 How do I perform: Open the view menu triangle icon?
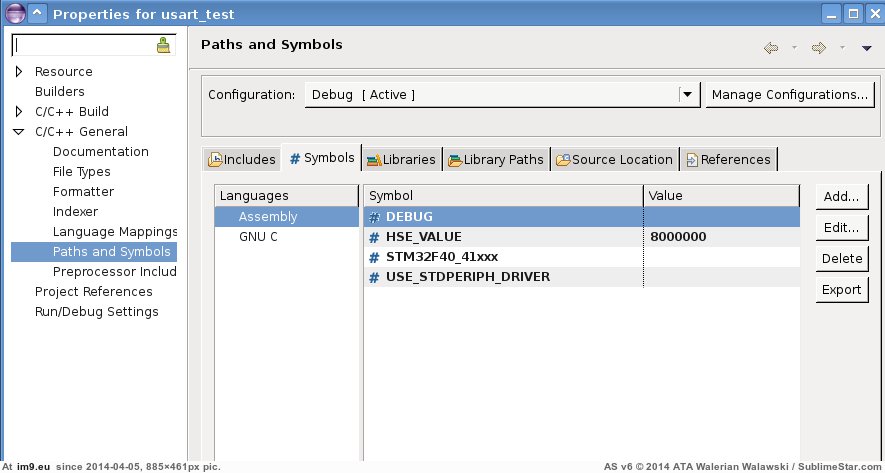(866, 47)
